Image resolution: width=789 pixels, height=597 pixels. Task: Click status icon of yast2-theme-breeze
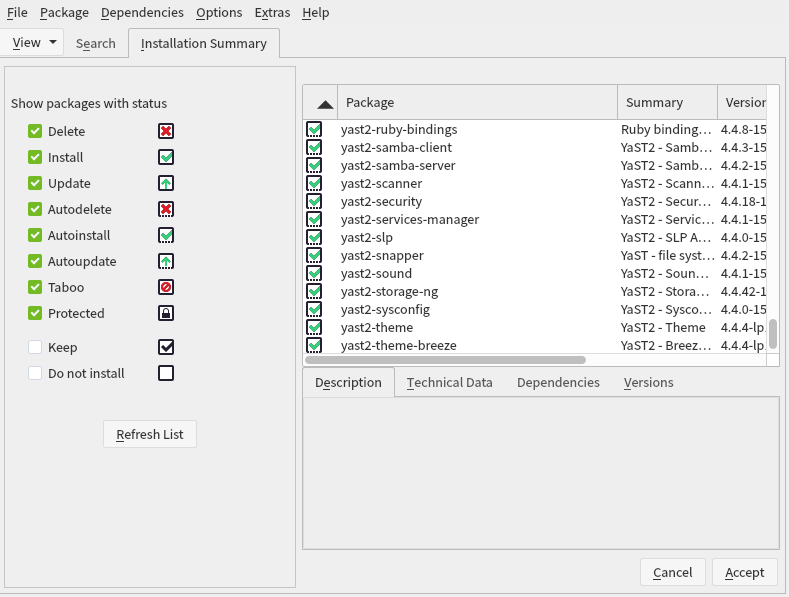coord(314,345)
